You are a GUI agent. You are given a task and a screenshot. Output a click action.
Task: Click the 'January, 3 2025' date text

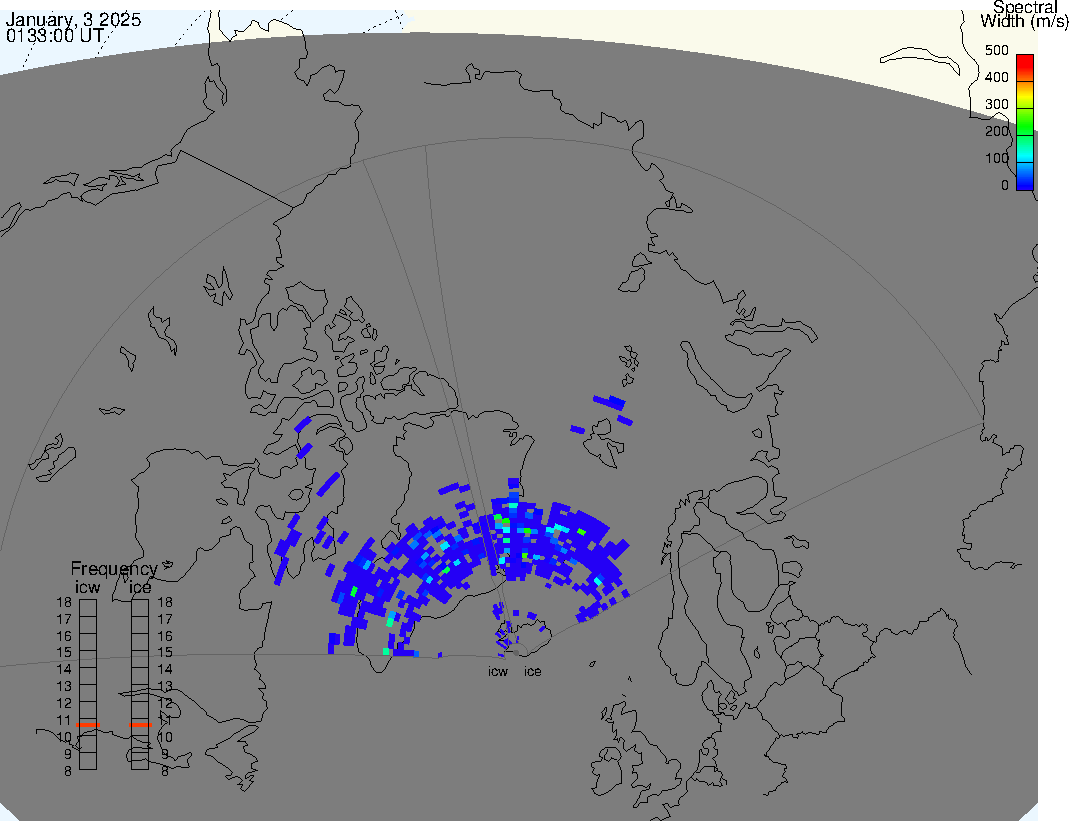pos(73,19)
